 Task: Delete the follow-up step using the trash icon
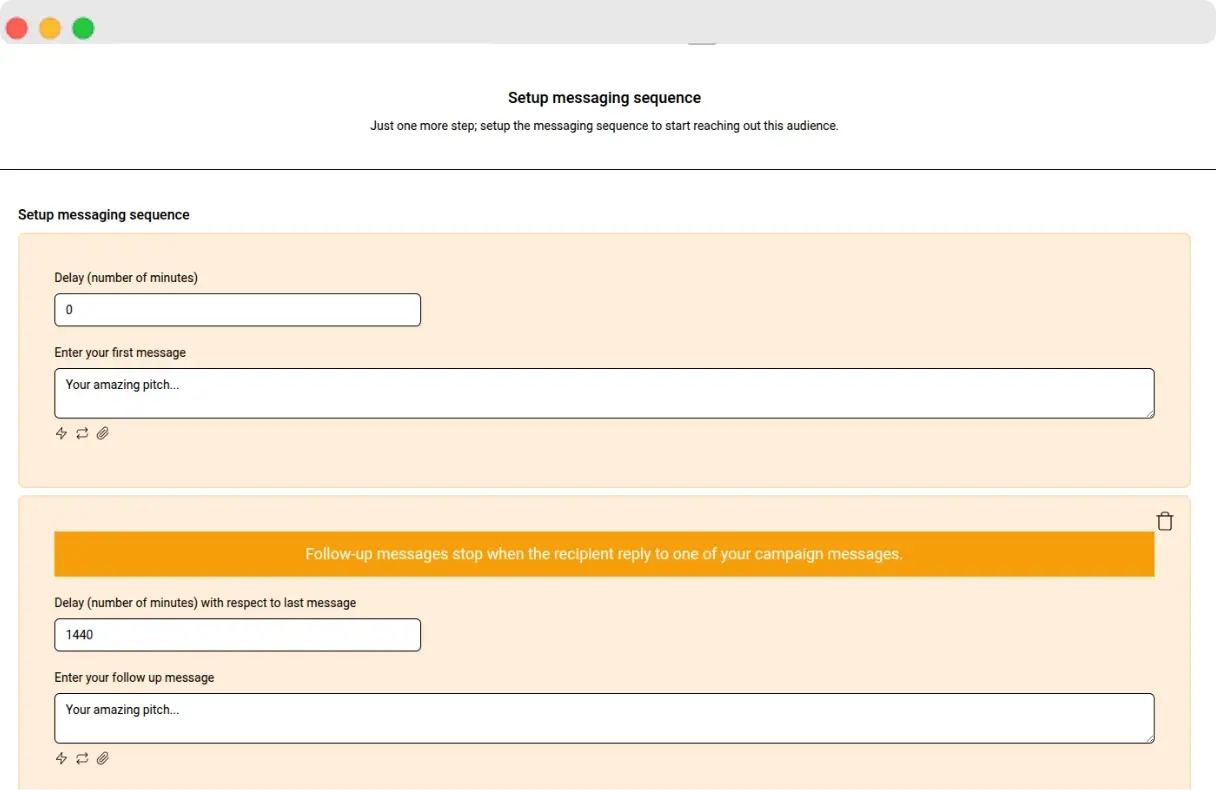click(1164, 520)
